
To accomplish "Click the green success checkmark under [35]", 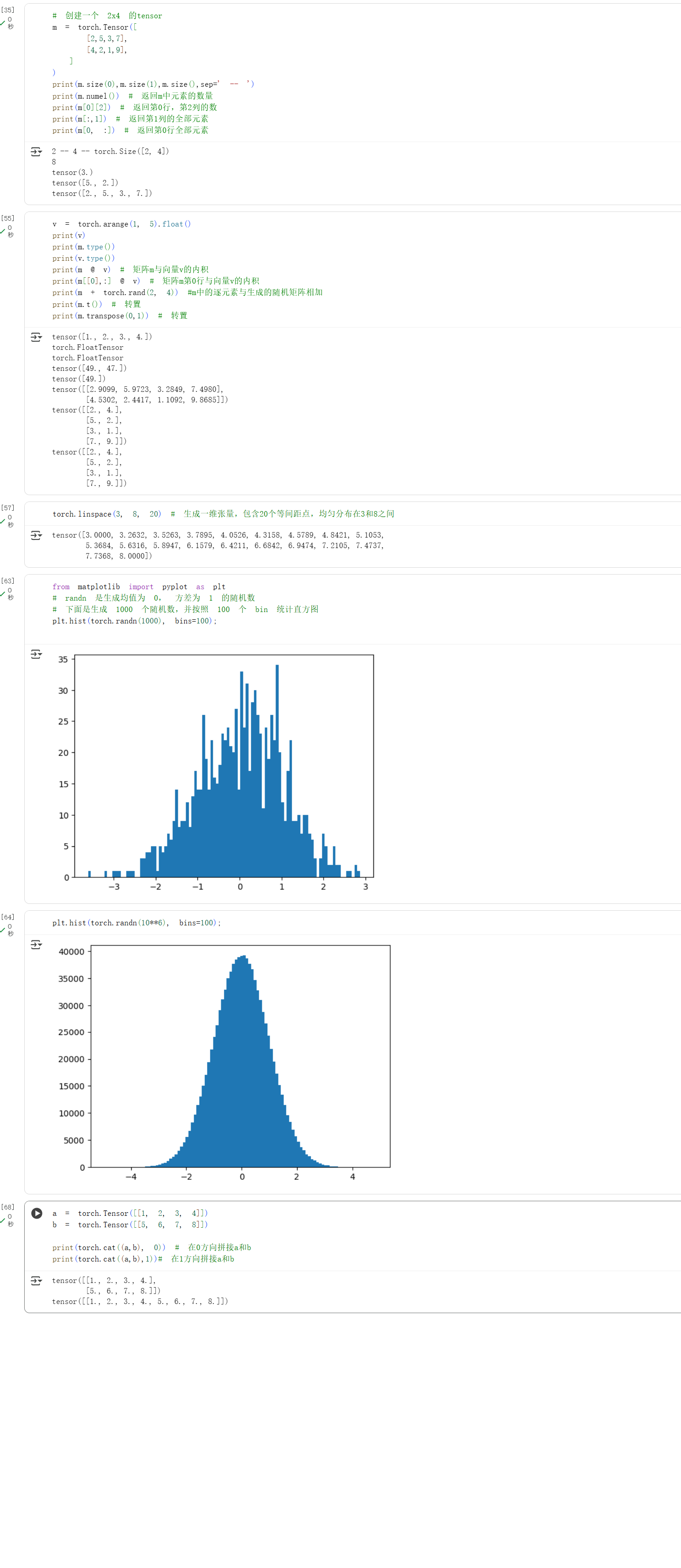I will click(2, 23).
